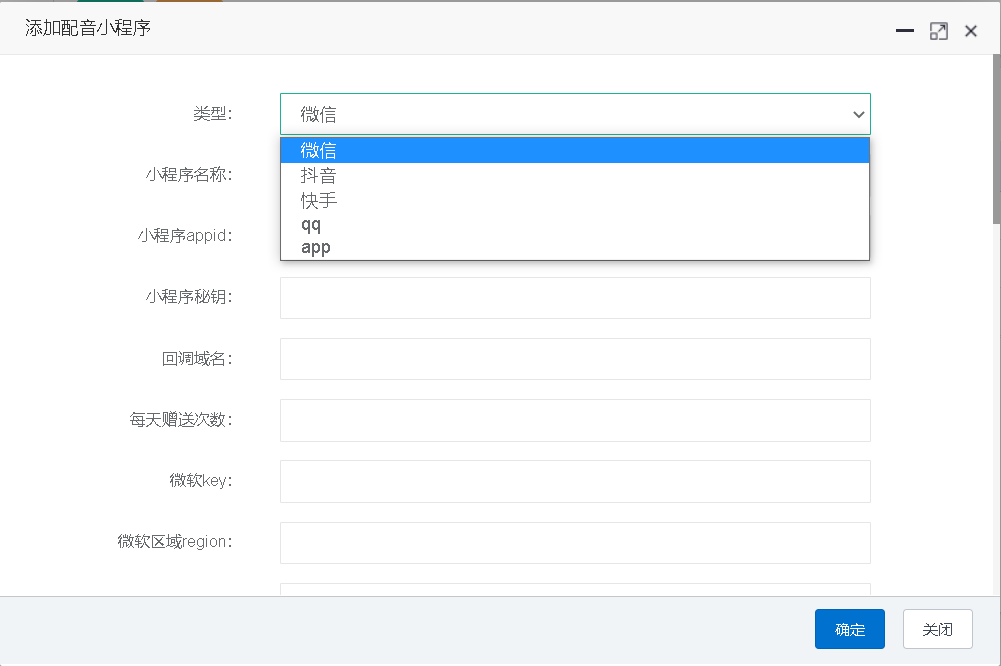Image resolution: width=1001 pixels, height=666 pixels.
Task: Maximize the 添加配音小程序 dialog window
Action: pos(938,31)
